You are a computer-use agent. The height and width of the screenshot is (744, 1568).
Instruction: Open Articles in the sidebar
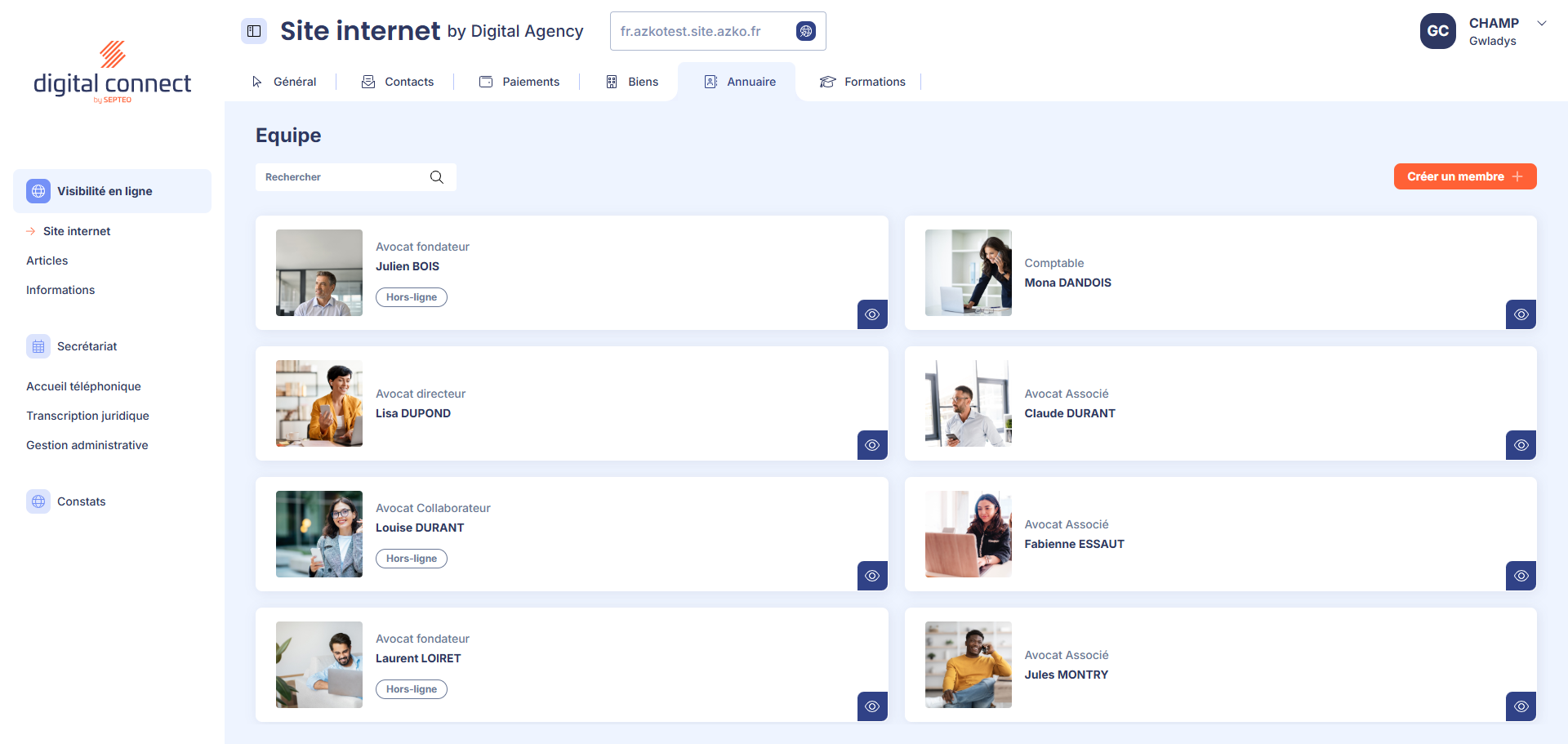pyautogui.click(x=47, y=261)
